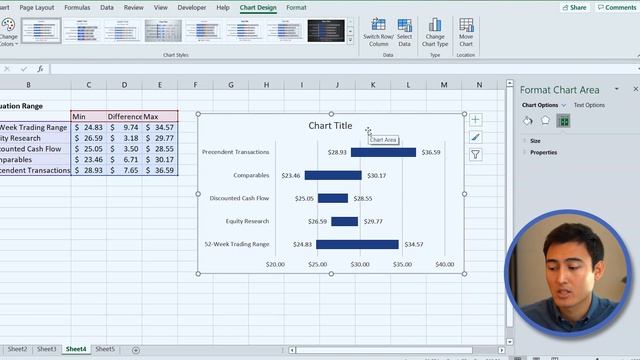
Task: Select Fill & Line pane icon
Action: coord(528,121)
